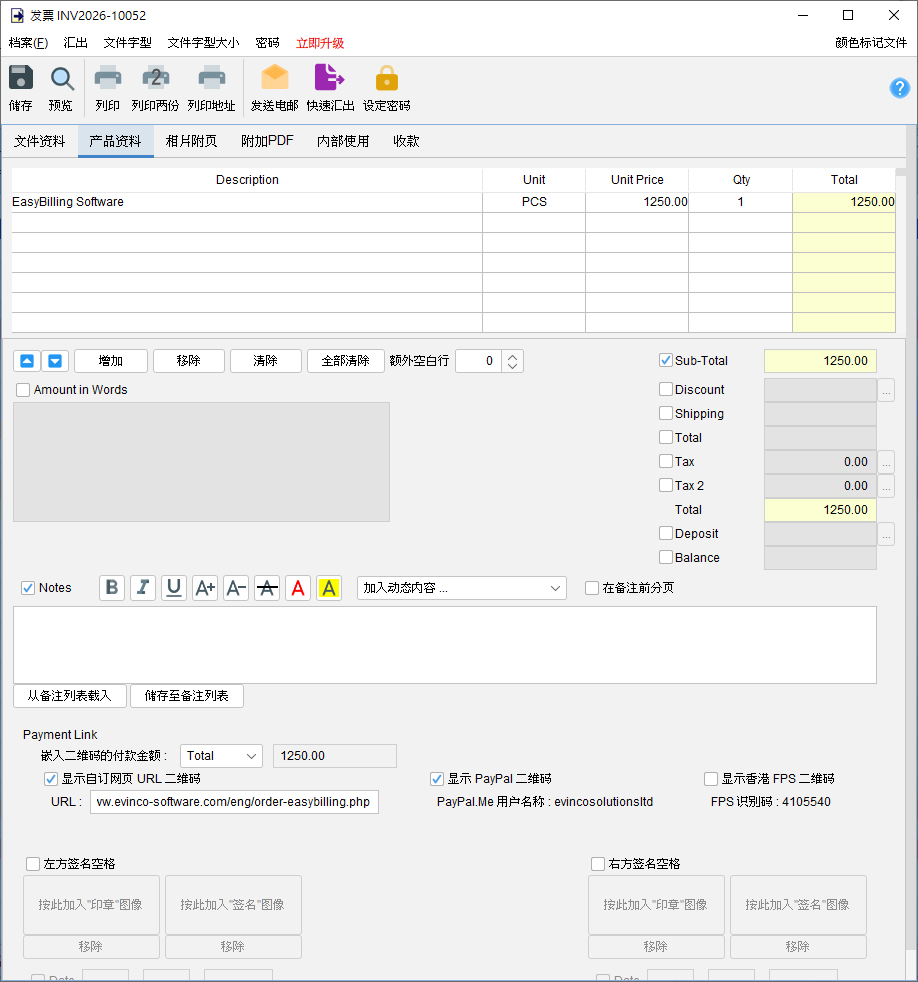This screenshot has height=982, width=918.
Task: Open Preview (预览) magnifier icon
Action: point(61,79)
